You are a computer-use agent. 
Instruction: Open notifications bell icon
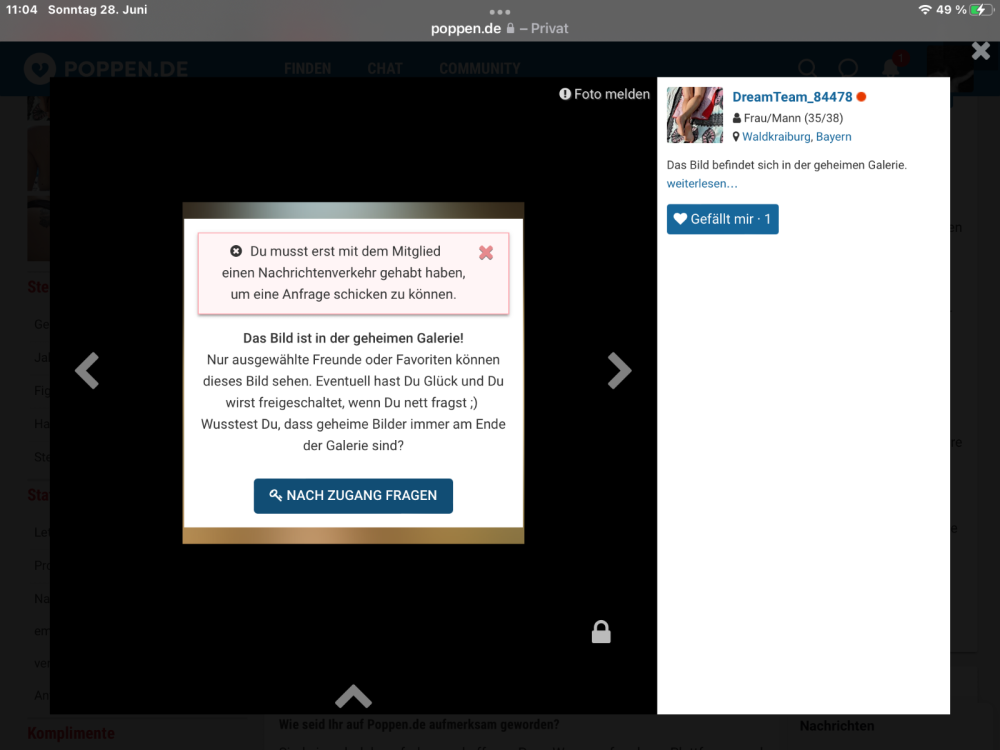[892, 67]
